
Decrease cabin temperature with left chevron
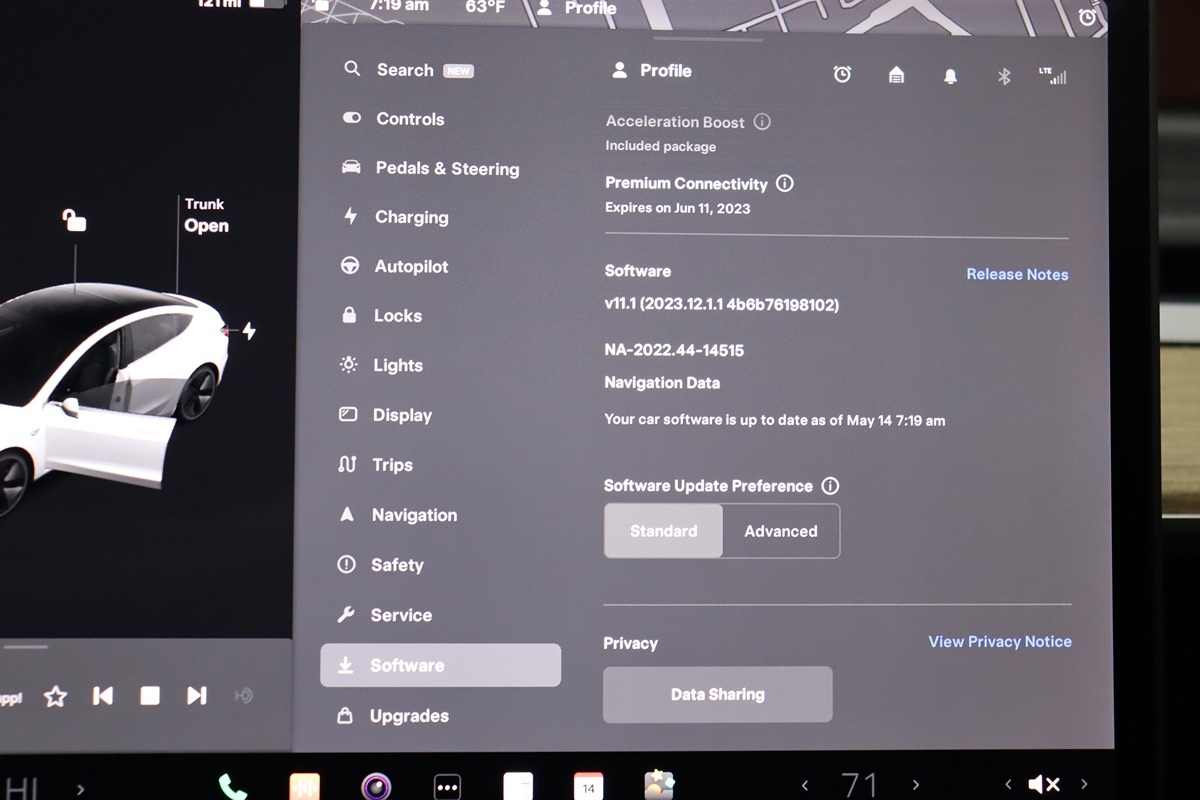click(803, 785)
